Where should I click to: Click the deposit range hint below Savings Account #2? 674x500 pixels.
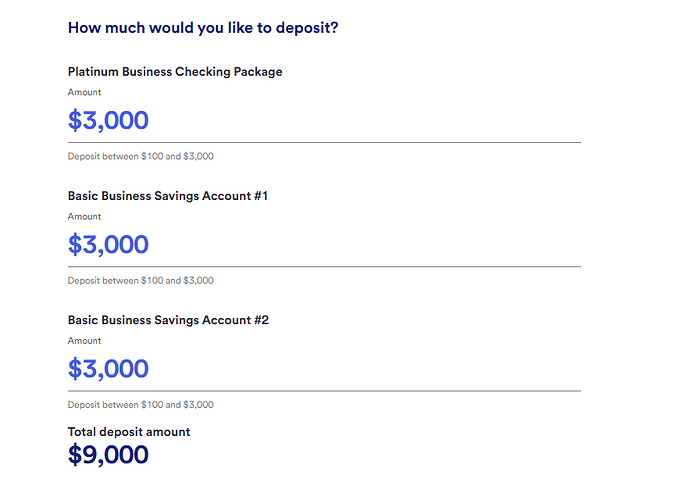click(x=140, y=405)
